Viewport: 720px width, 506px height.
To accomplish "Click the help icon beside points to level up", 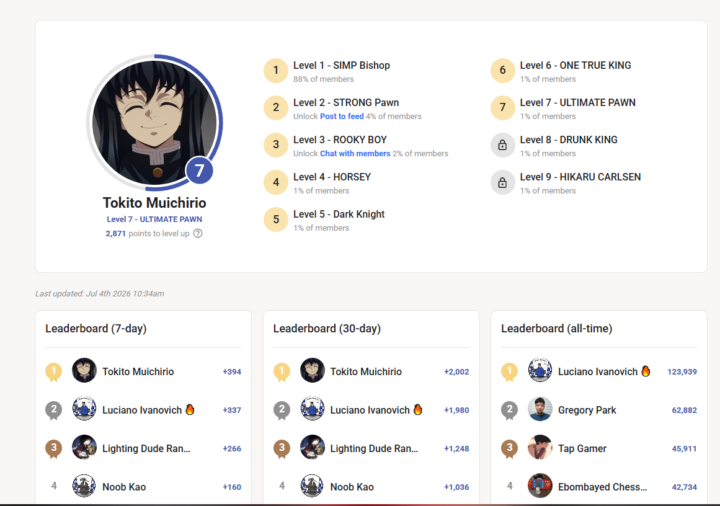I will (197, 233).
